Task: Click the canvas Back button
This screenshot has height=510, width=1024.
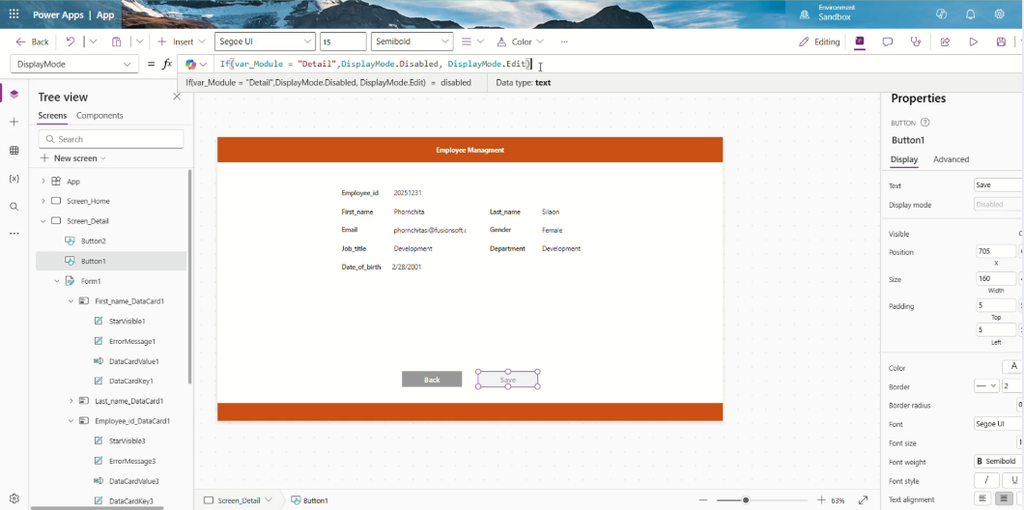Action: point(432,379)
